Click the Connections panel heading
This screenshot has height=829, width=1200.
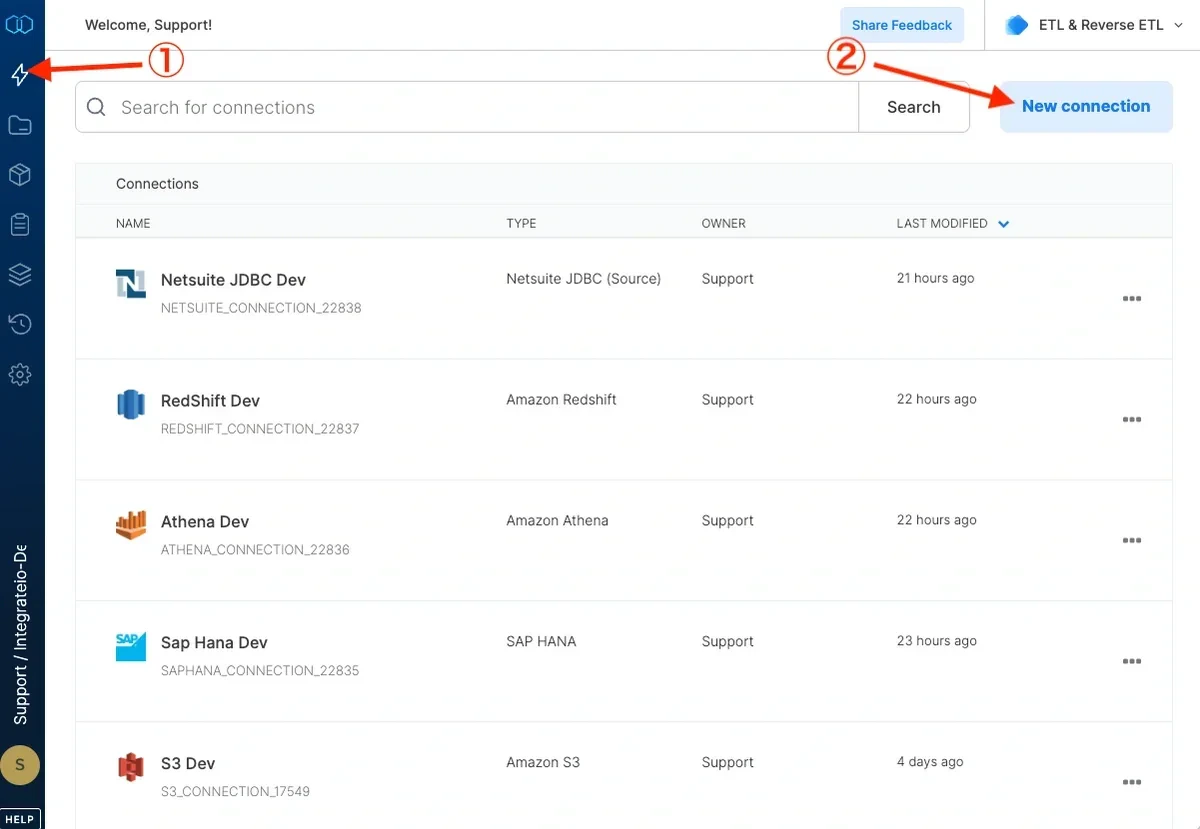click(157, 184)
